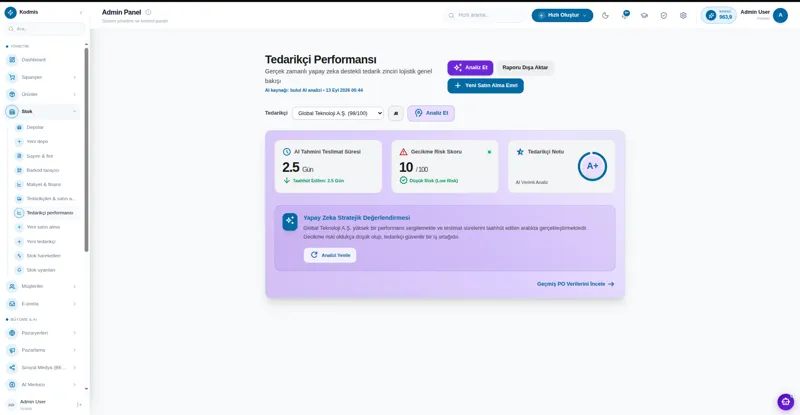Click Yeni Satın Alma Emri button
The height and width of the screenshot is (415, 800).
point(486,86)
